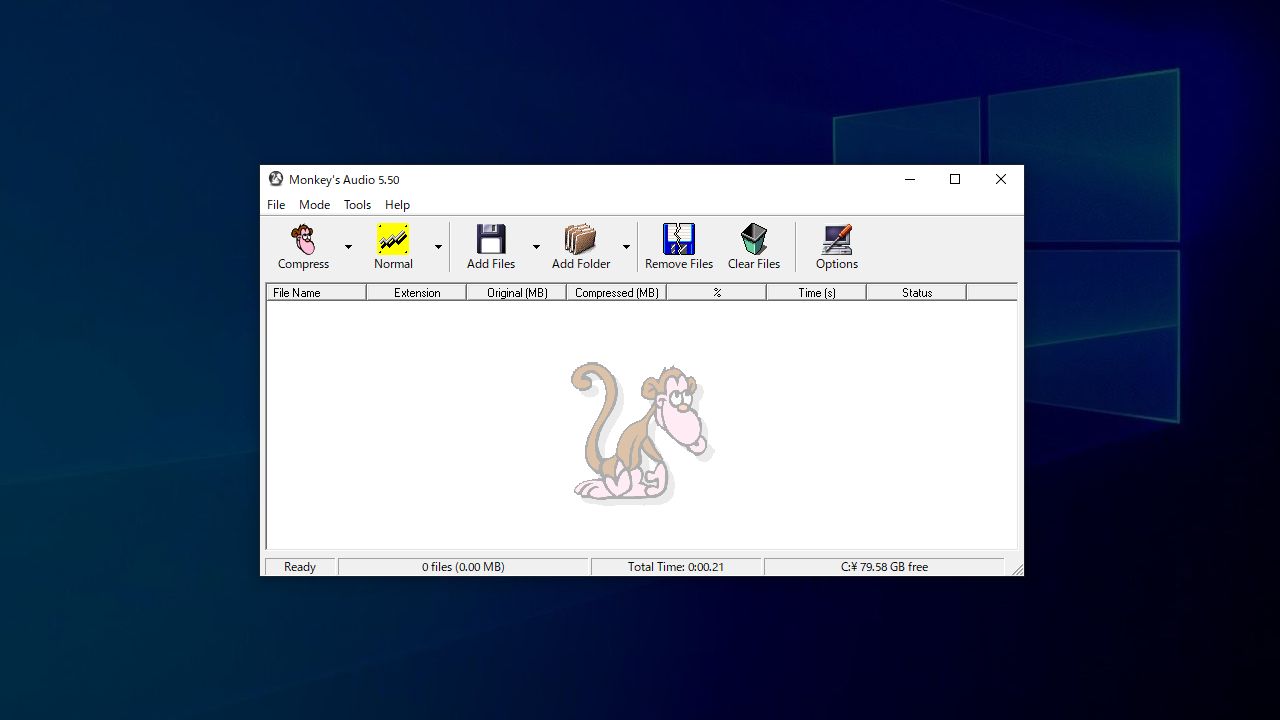Open the File menu
This screenshot has width=1280, height=720.
[276, 205]
